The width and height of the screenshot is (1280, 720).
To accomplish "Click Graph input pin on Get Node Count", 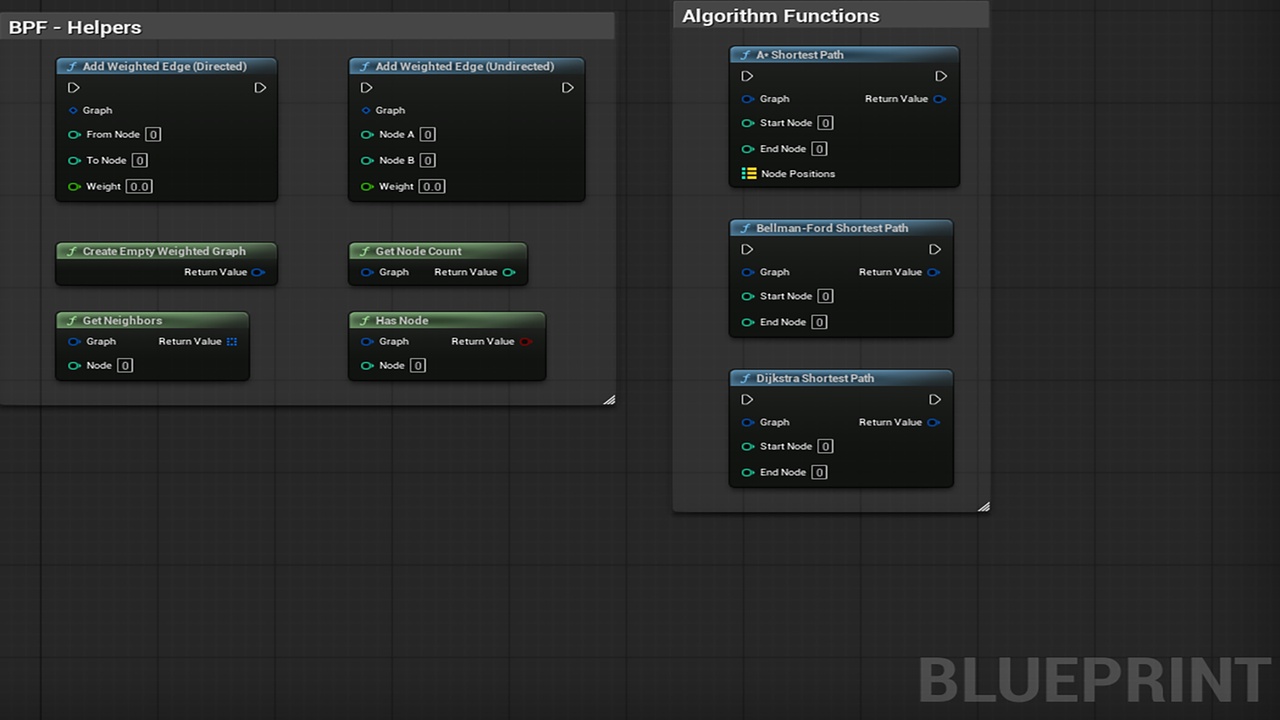I will 367,272.
